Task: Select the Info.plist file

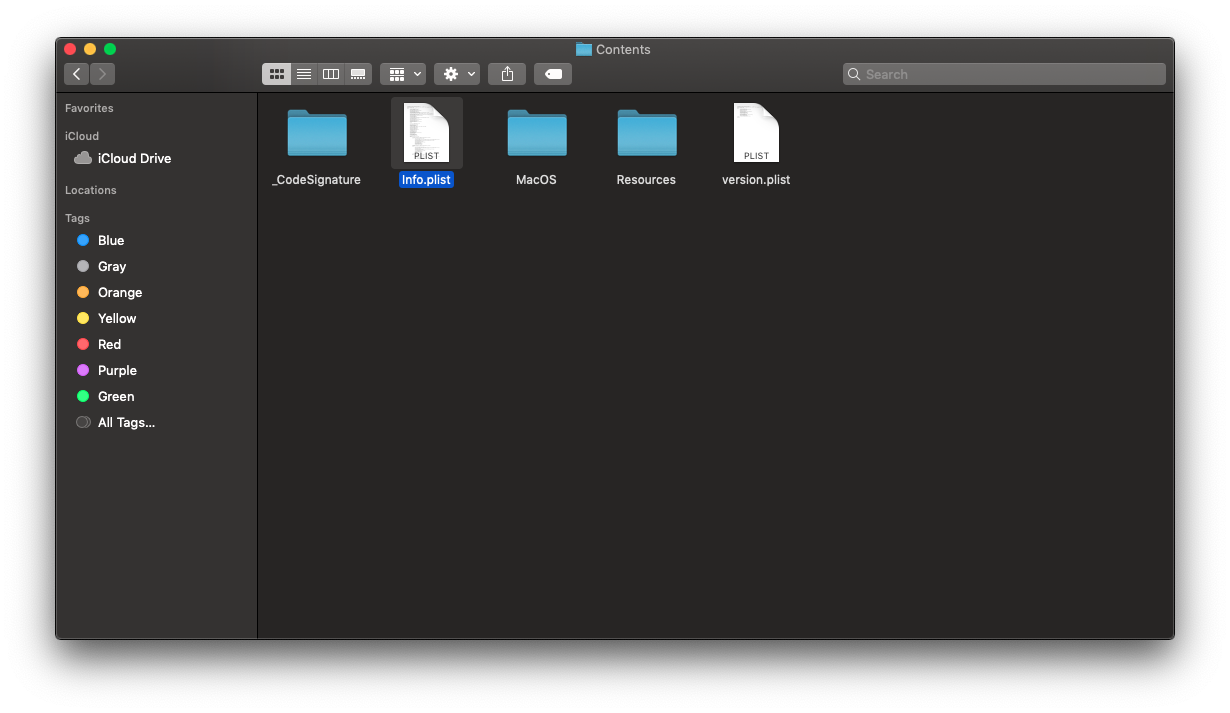Action: coord(427,143)
